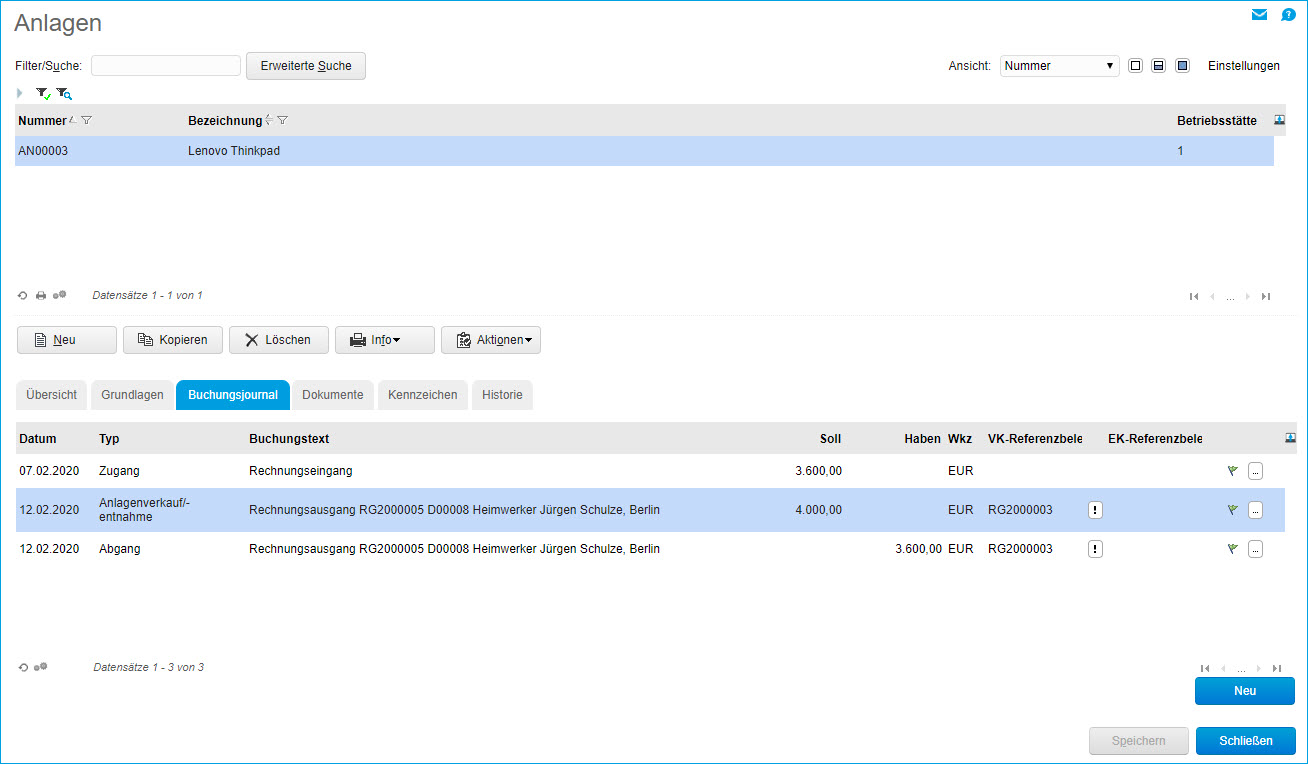Open the mail envelope icon
The width and height of the screenshot is (1308, 764).
[x=1259, y=15]
